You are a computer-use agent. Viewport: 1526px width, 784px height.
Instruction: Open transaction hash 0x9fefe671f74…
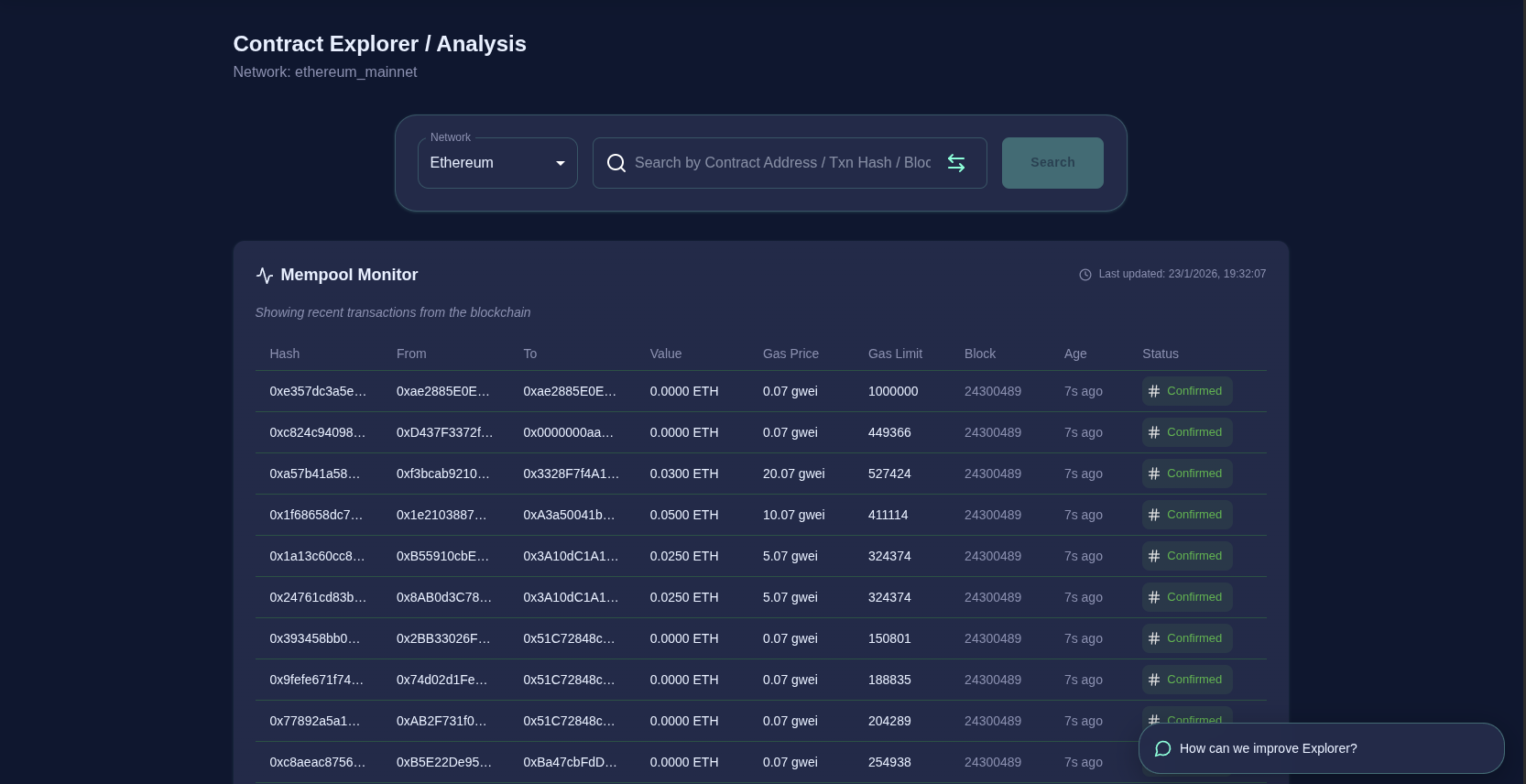pos(317,680)
